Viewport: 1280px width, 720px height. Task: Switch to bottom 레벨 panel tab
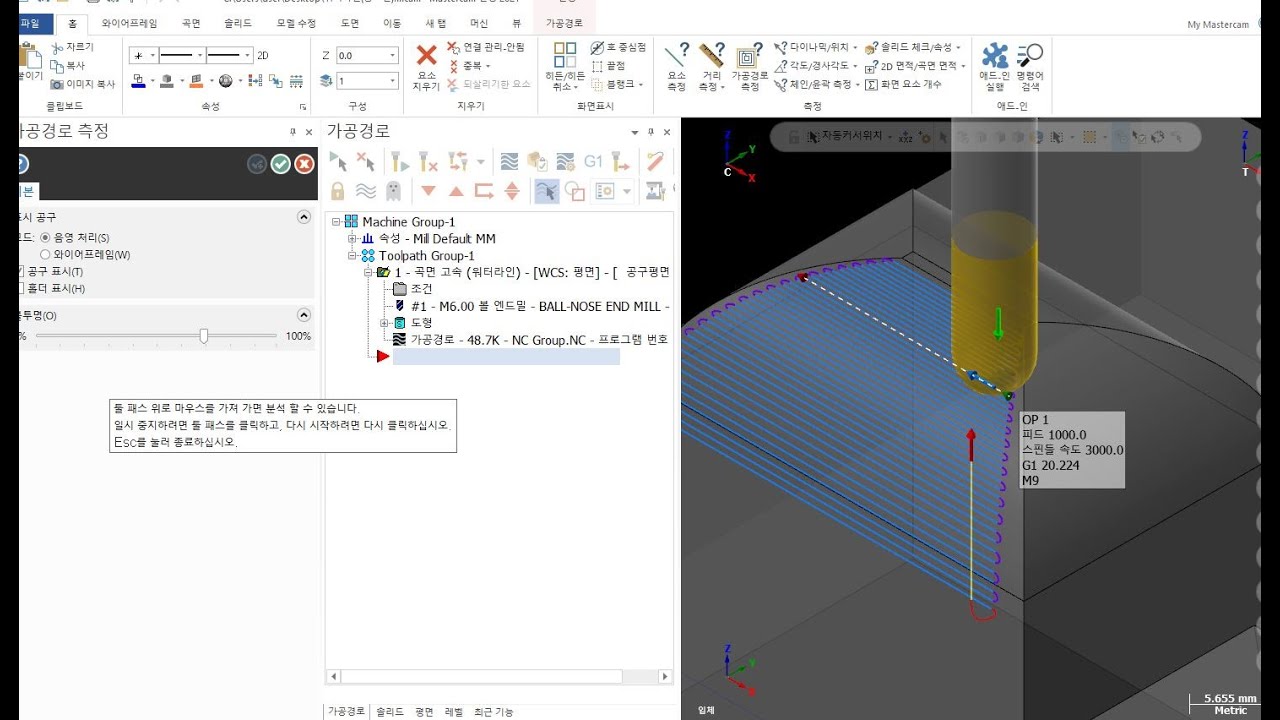(454, 712)
